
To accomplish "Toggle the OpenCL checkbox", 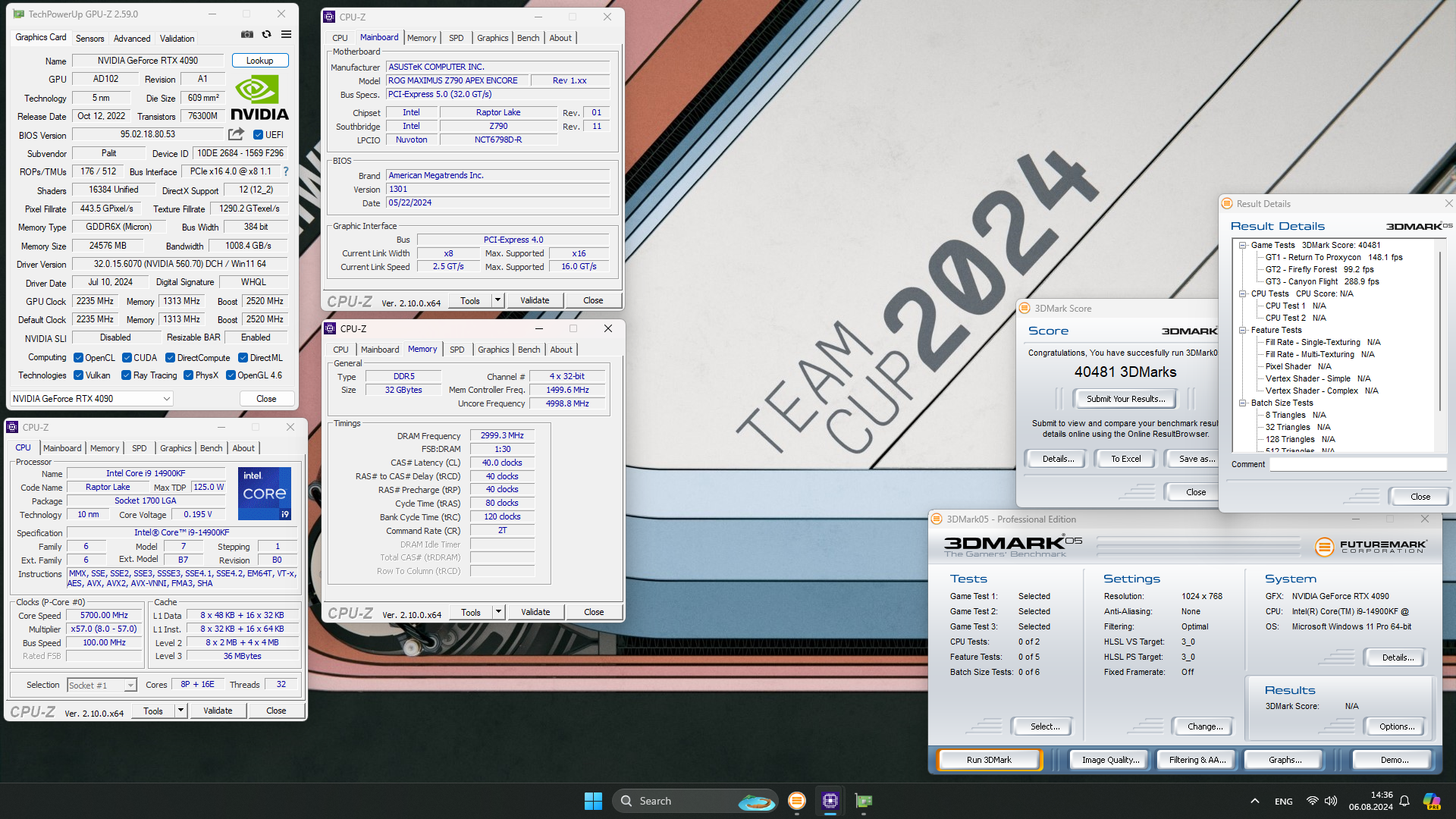I will click(78, 358).
